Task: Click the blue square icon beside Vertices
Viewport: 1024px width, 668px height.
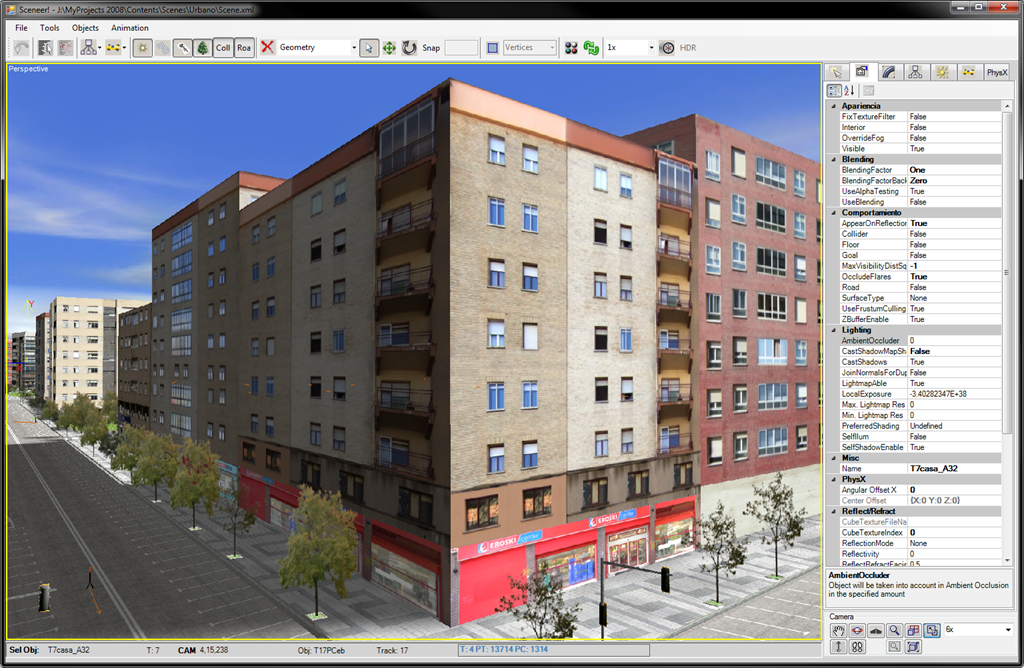Action: pyautogui.click(x=492, y=48)
